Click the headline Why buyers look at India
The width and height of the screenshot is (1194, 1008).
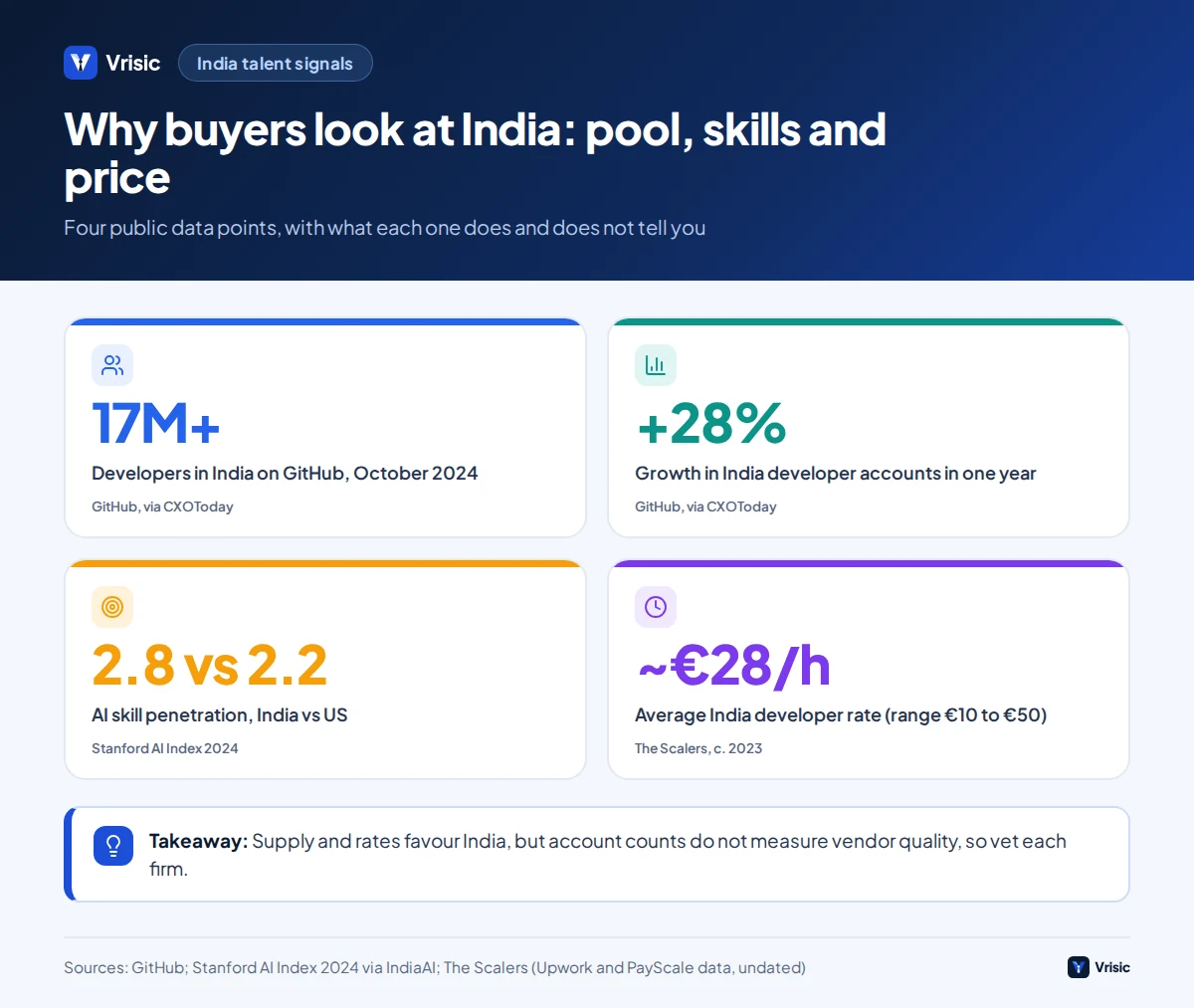click(x=475, y=154)
